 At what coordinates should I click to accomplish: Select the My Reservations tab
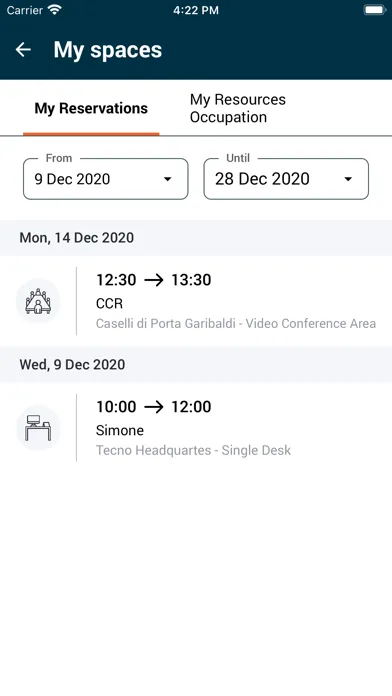pos(91,108)
